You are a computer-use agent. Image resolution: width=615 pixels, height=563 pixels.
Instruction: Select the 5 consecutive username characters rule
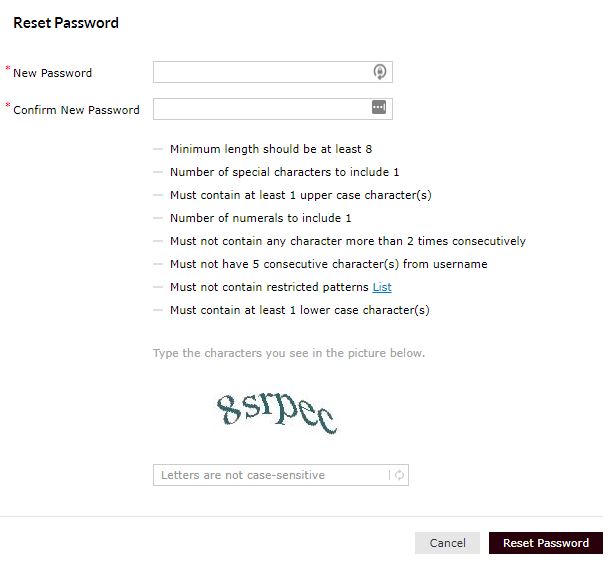tap(328, 264)
